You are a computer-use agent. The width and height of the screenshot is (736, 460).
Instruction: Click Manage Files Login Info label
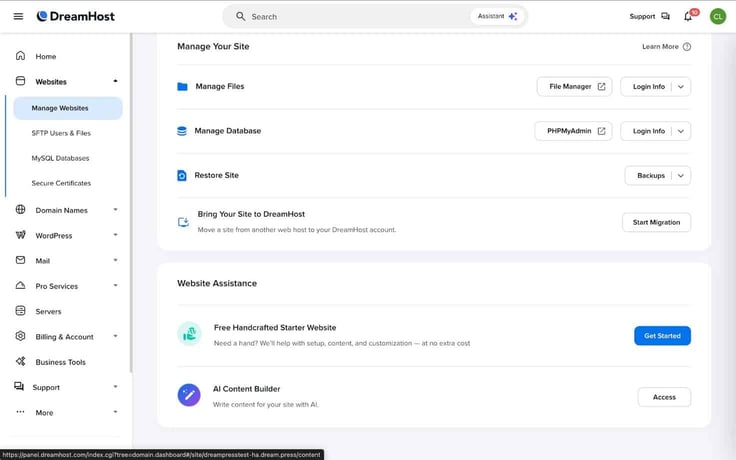[649, 87]
